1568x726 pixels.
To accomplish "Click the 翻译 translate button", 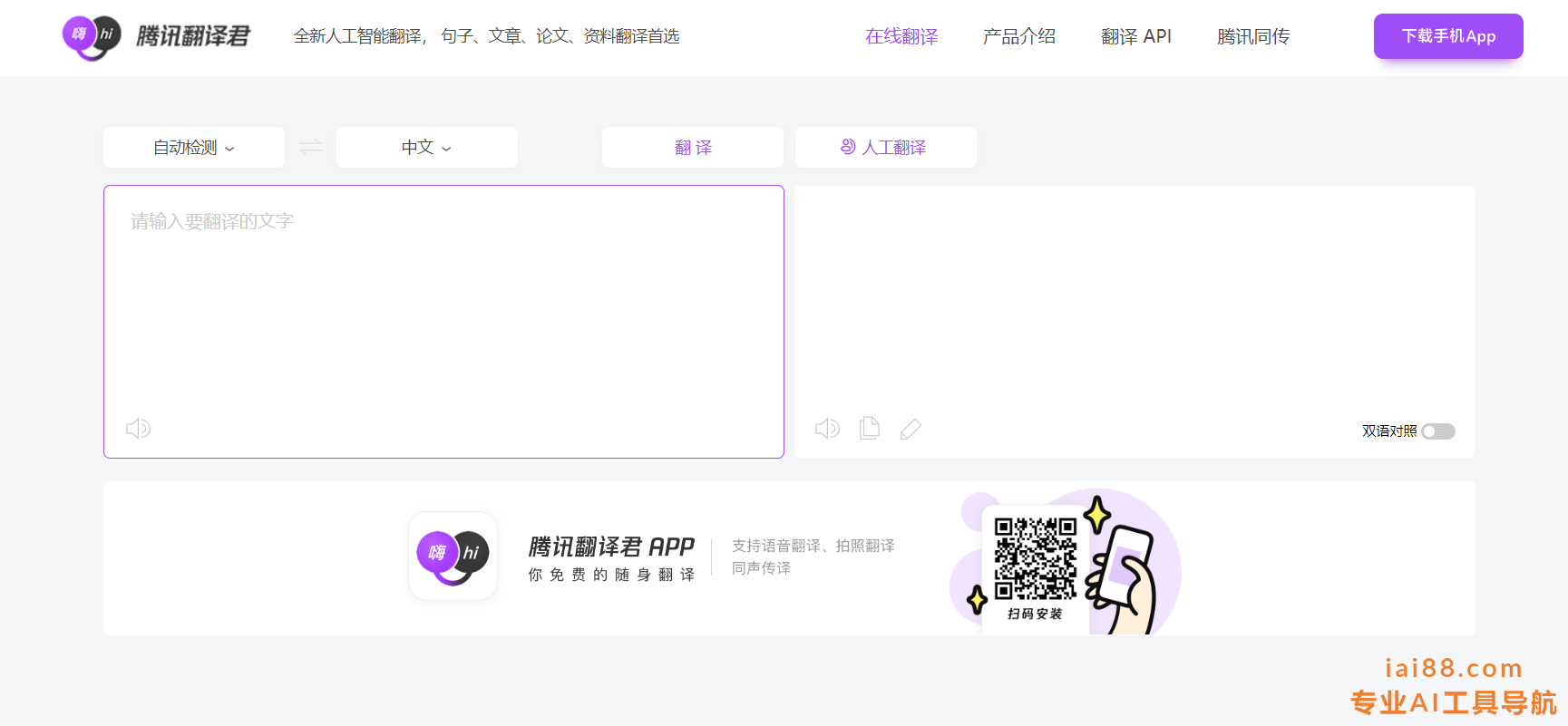I will (693, 147).
